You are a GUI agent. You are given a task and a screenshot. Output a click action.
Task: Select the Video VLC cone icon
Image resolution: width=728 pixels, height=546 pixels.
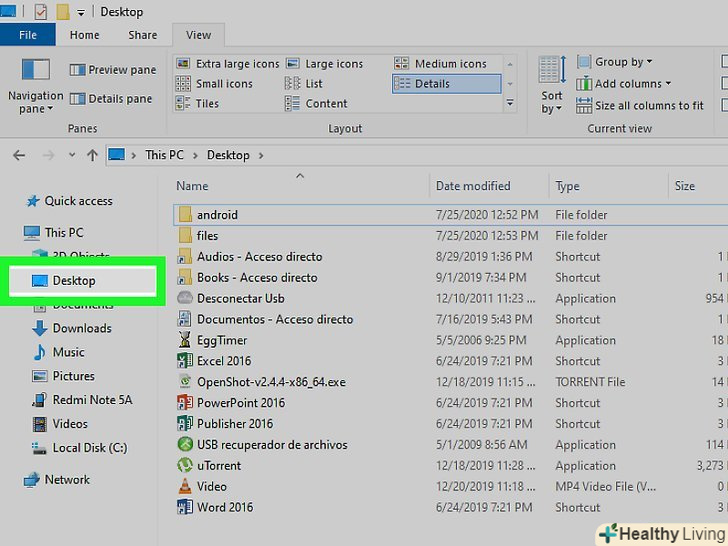coord(185,486)
